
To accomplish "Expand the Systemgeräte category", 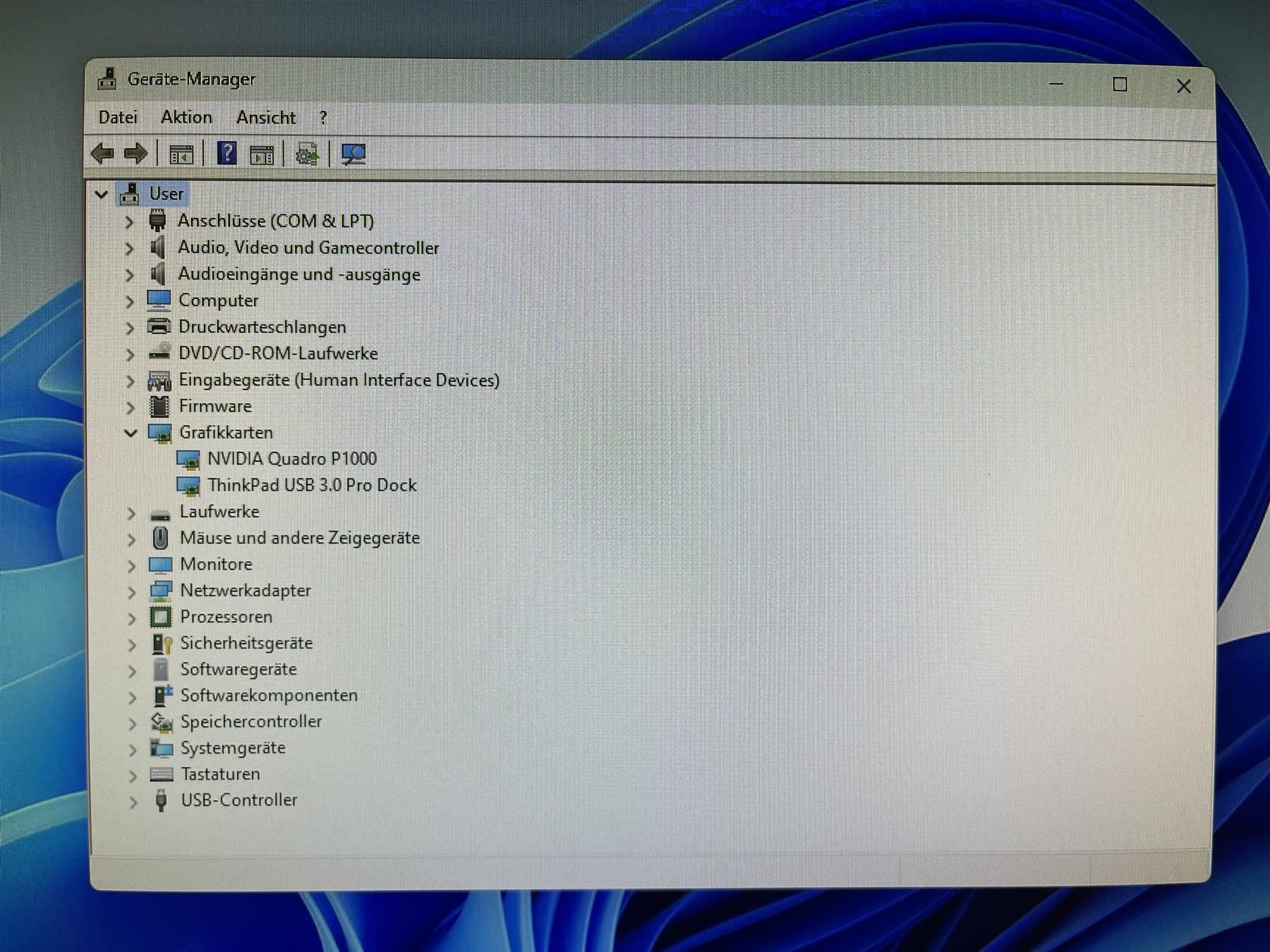I will pos(133,750).
